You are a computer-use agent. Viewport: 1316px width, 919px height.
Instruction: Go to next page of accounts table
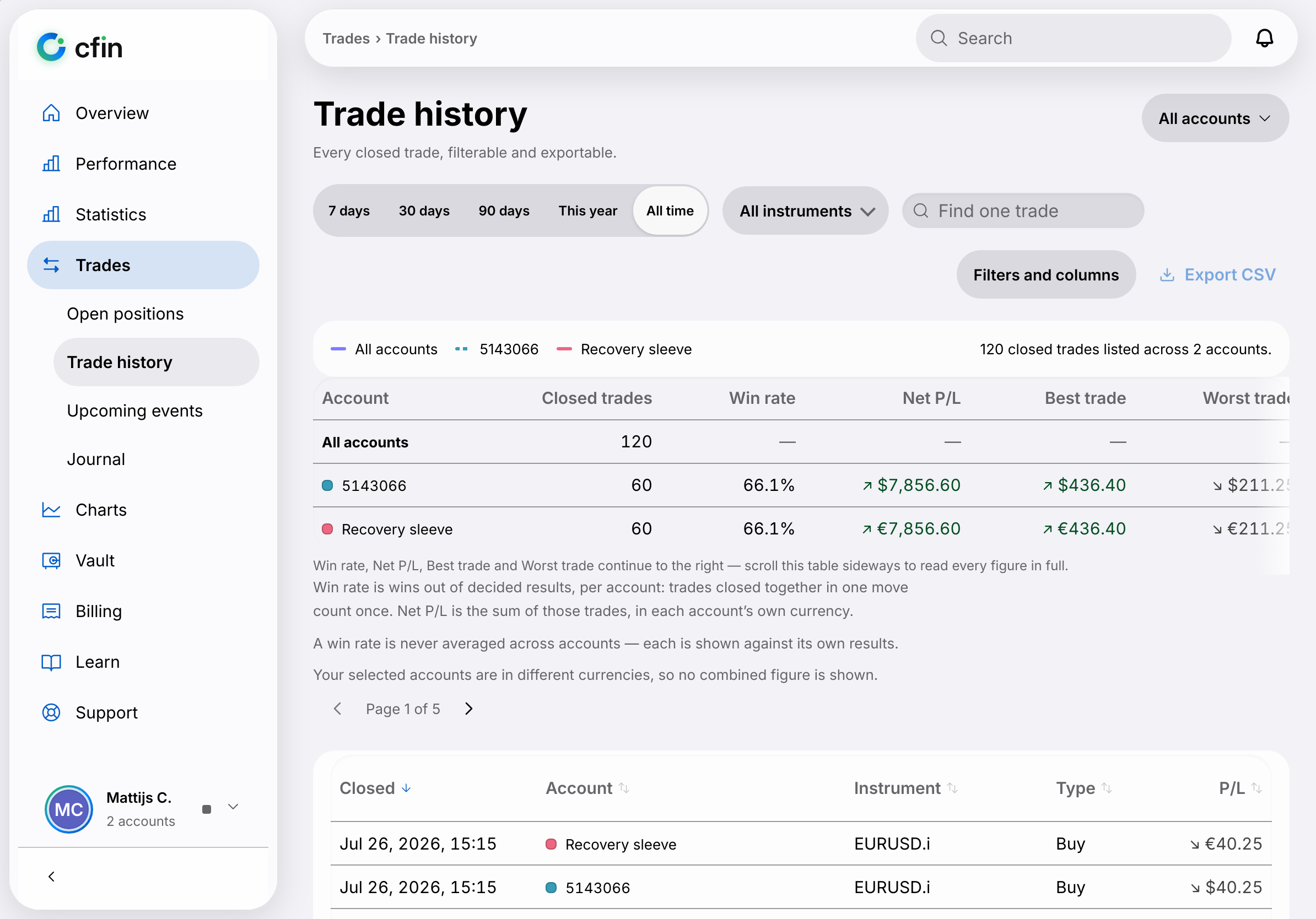click(x=469, y=709)
